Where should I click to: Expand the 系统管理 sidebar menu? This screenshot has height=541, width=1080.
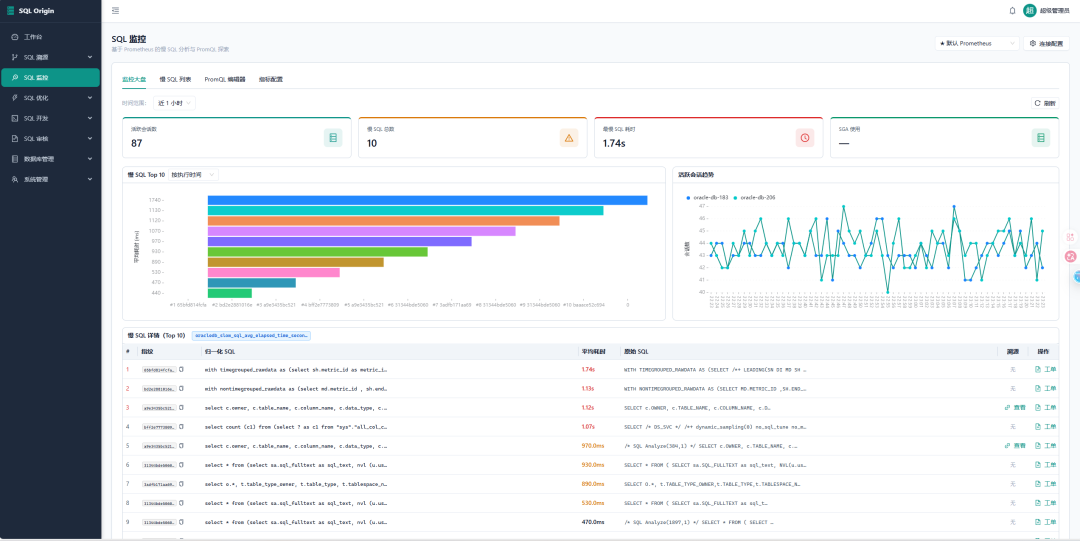click(90, 179)
